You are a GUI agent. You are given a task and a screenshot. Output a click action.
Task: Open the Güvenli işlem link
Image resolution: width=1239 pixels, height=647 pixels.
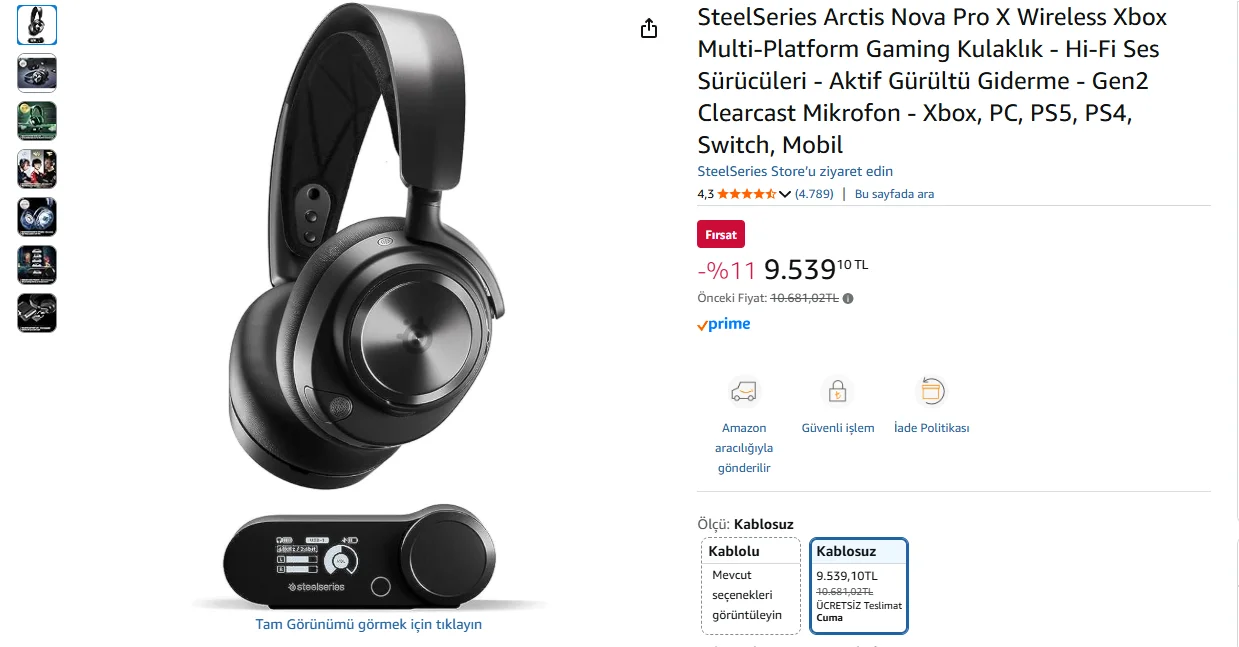[838, 428]
